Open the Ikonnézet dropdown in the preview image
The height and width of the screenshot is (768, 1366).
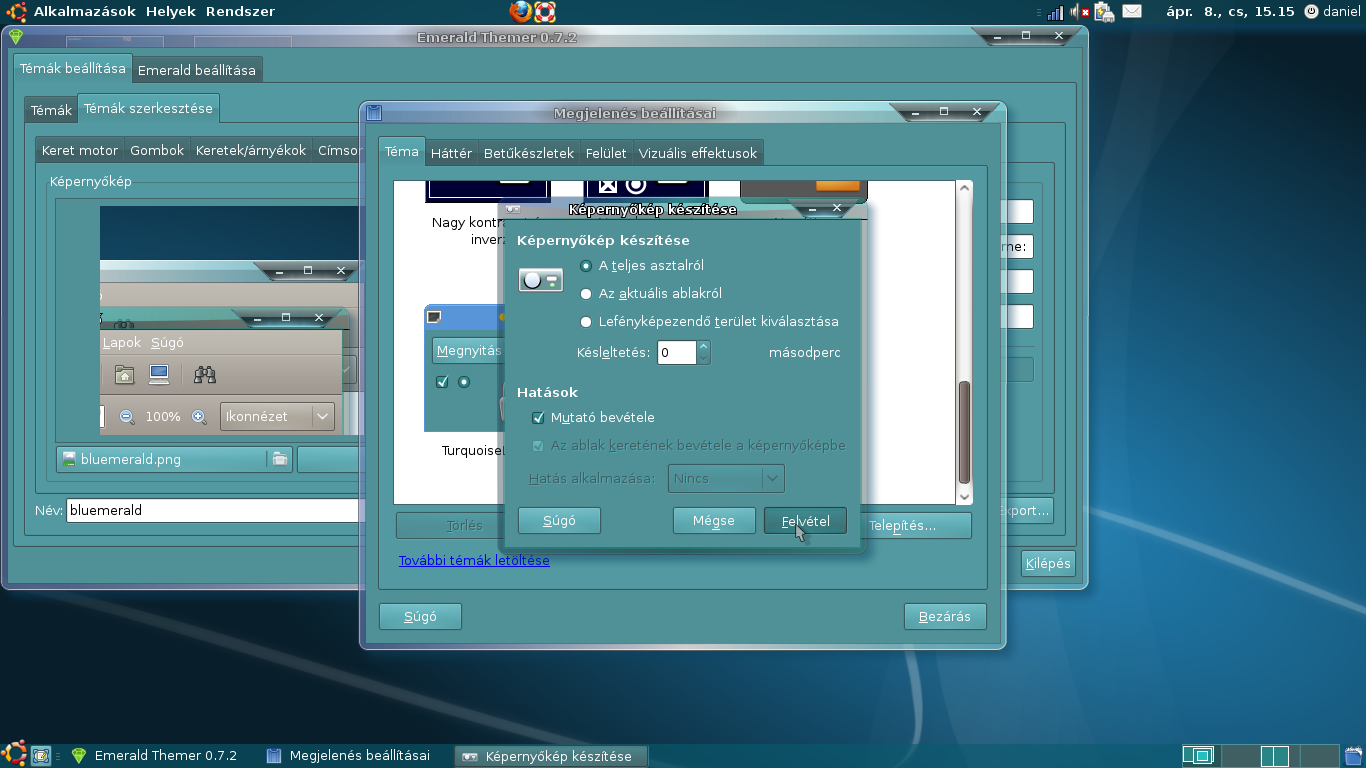(277, 416)
